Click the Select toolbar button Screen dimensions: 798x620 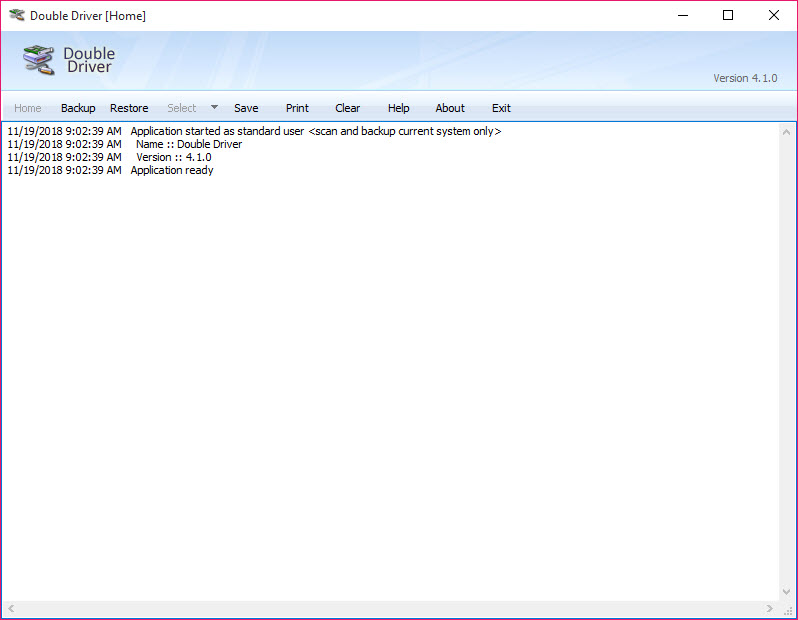pos(182,108)
